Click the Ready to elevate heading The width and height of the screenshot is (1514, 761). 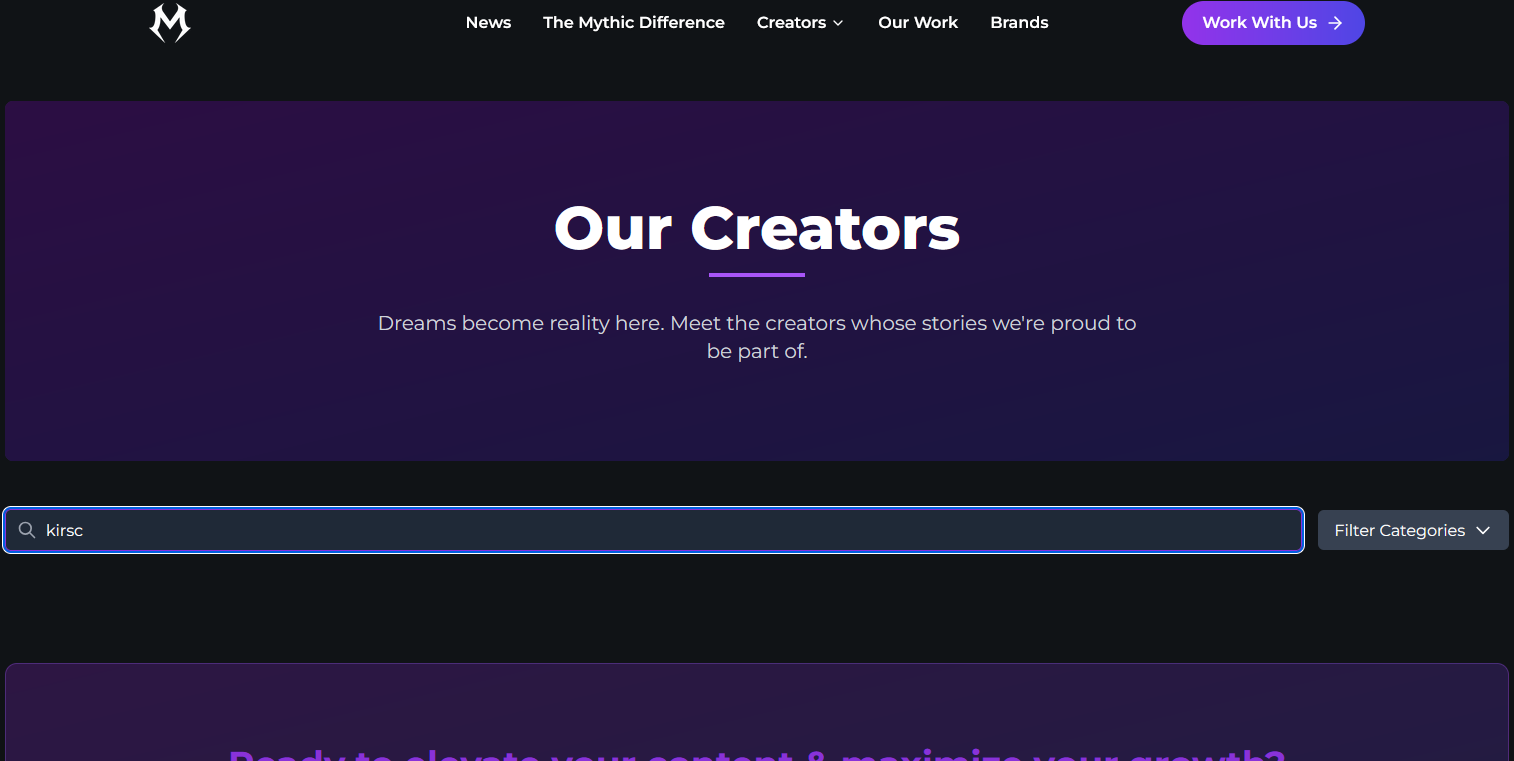point(757,753)
